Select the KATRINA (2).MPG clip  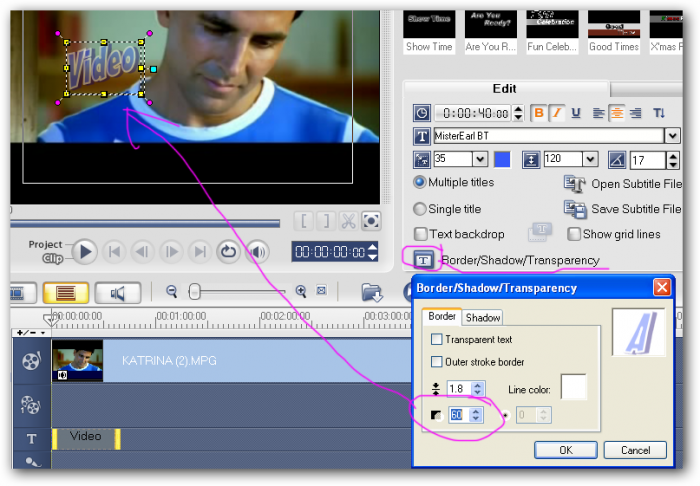coord(231,361)
